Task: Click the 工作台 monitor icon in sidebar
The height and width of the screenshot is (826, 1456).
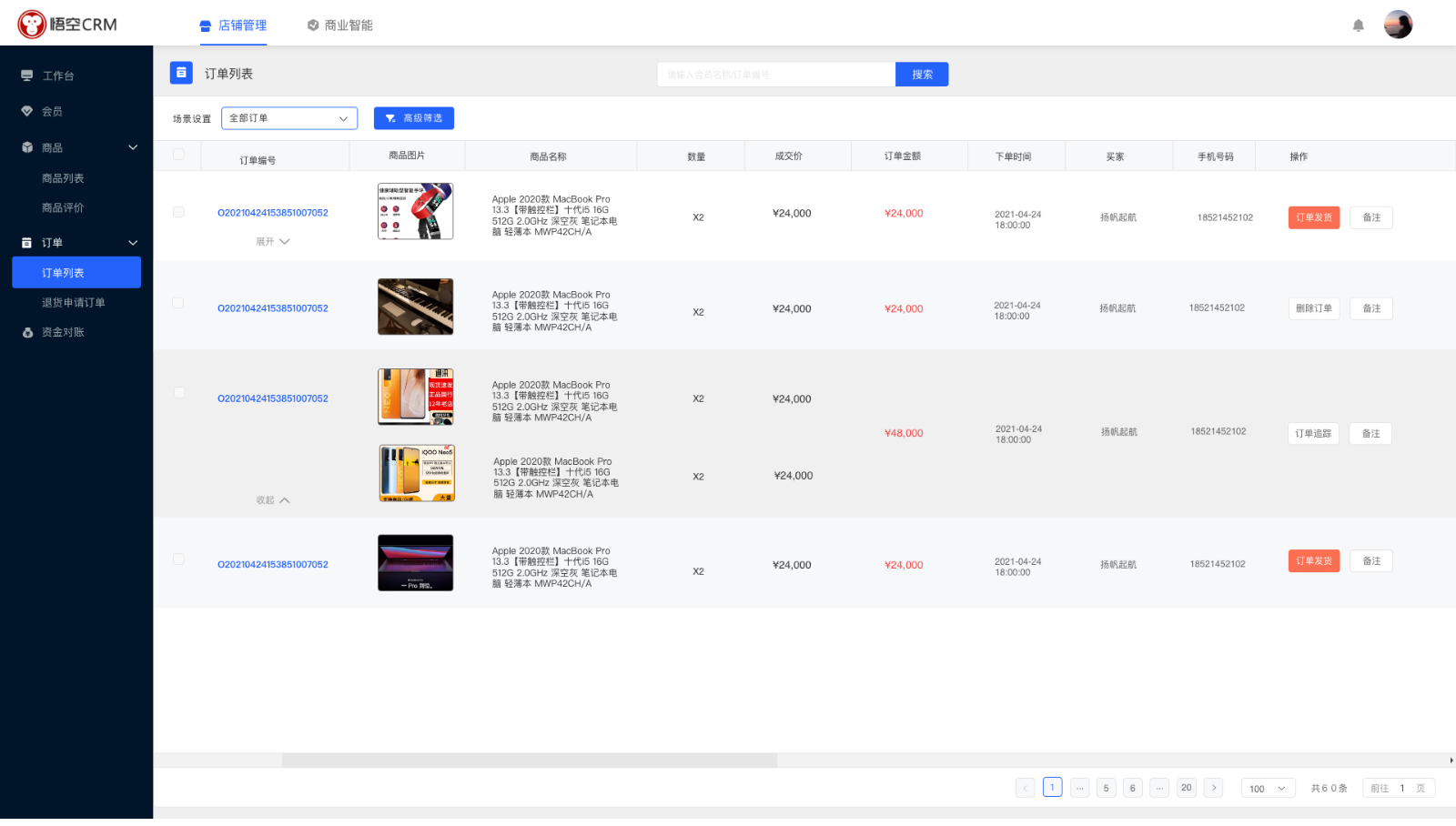Action: click(27, 76)
